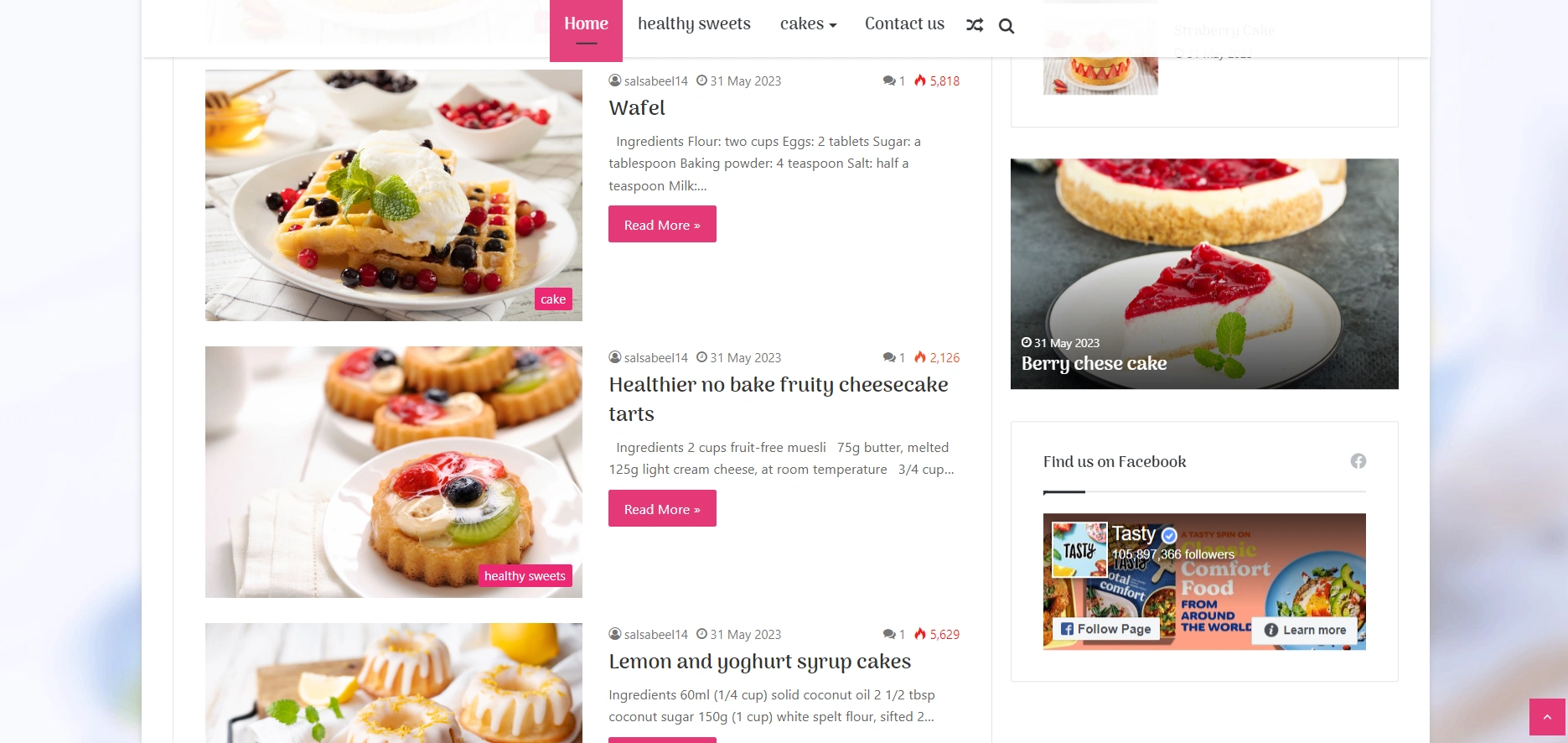Click Read More under cheesecake tarts
Viewport: 1568px width, 743px height.
pos(662,508)
